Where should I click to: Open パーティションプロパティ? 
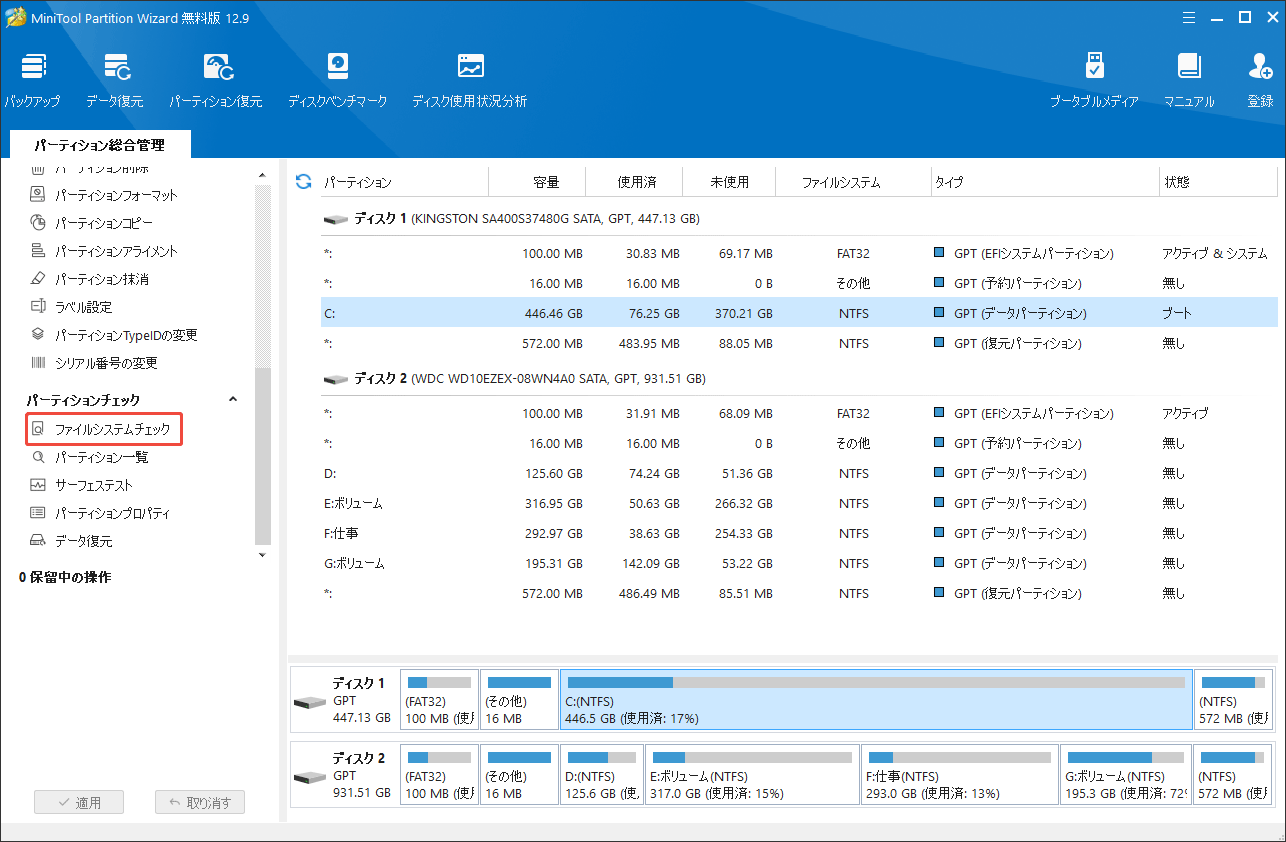click(99, 513)
